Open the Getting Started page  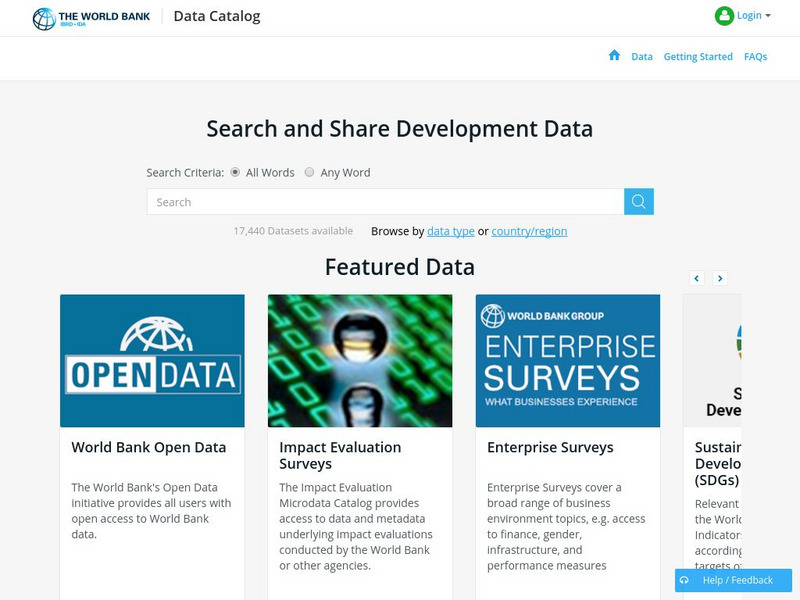pyautogui.click(x=698, y=57)
